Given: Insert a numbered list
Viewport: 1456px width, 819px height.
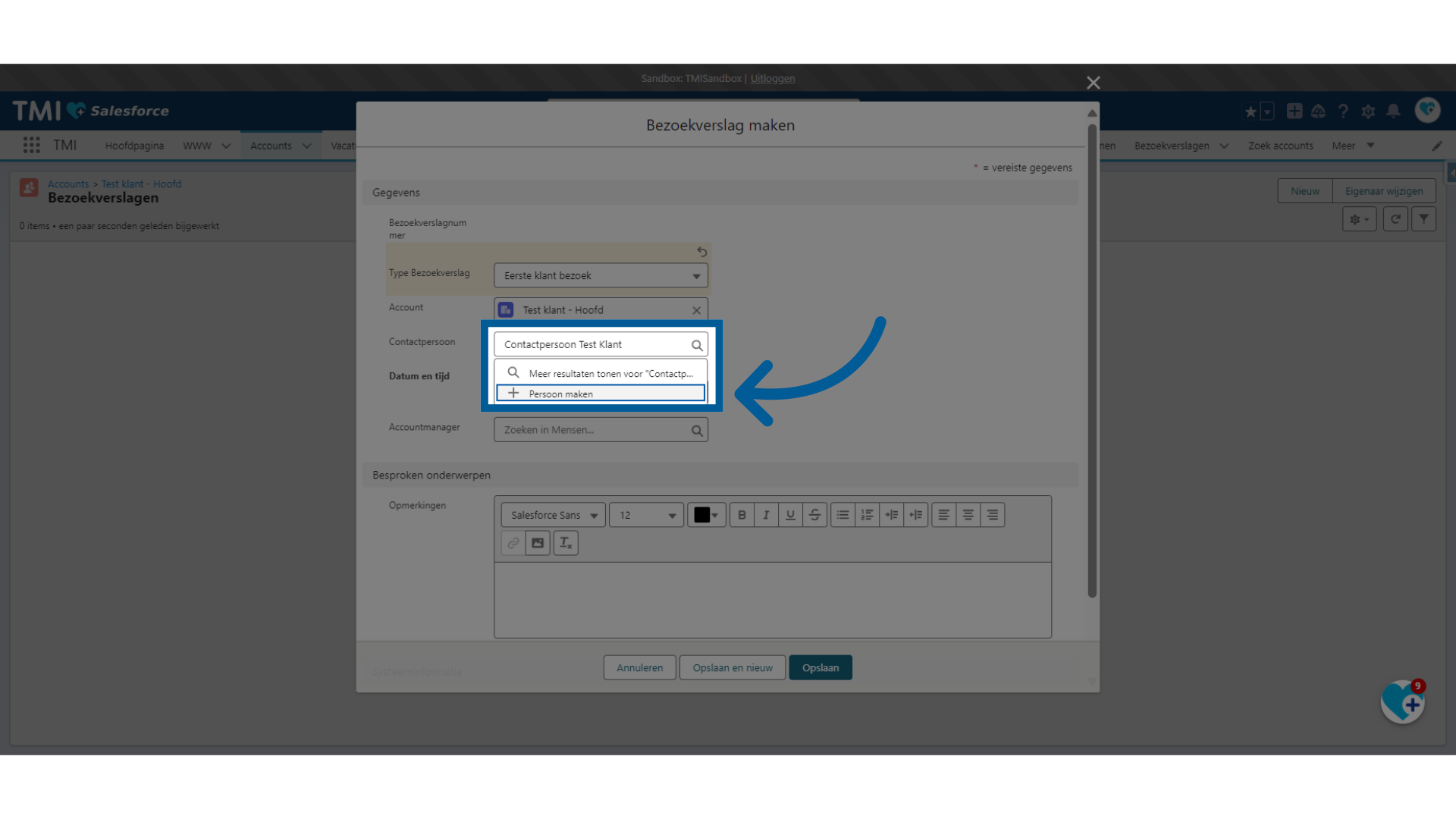Looking at the screenshot, I should click(867, 515).
